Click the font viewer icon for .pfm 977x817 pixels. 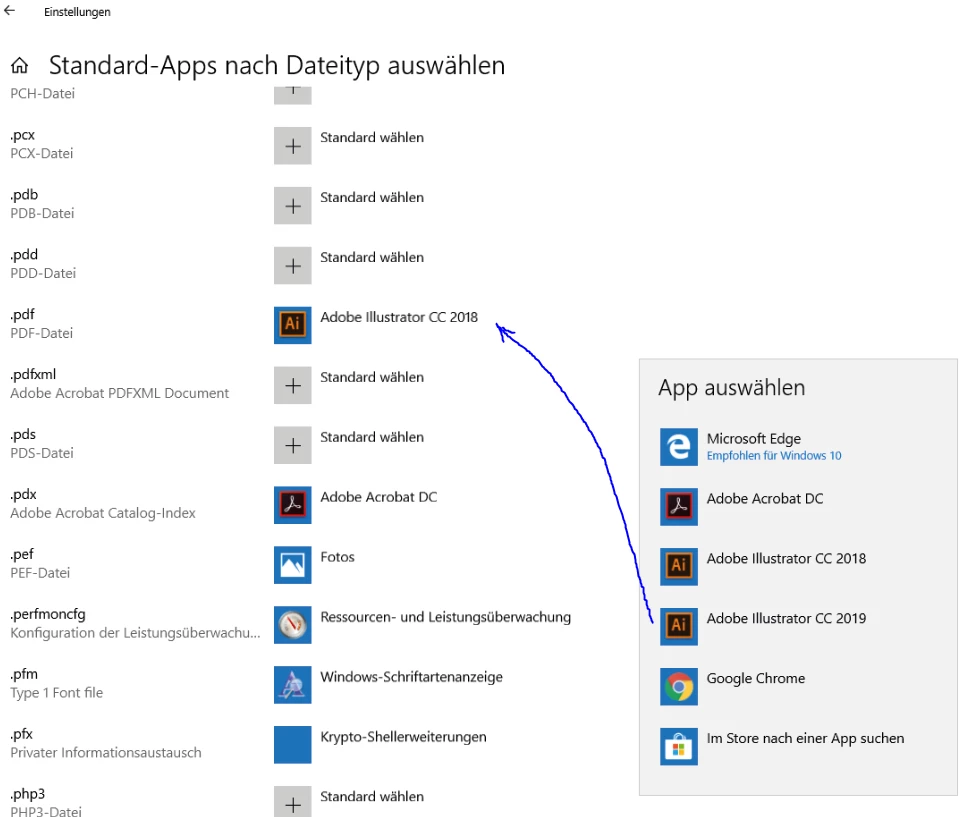292,684
